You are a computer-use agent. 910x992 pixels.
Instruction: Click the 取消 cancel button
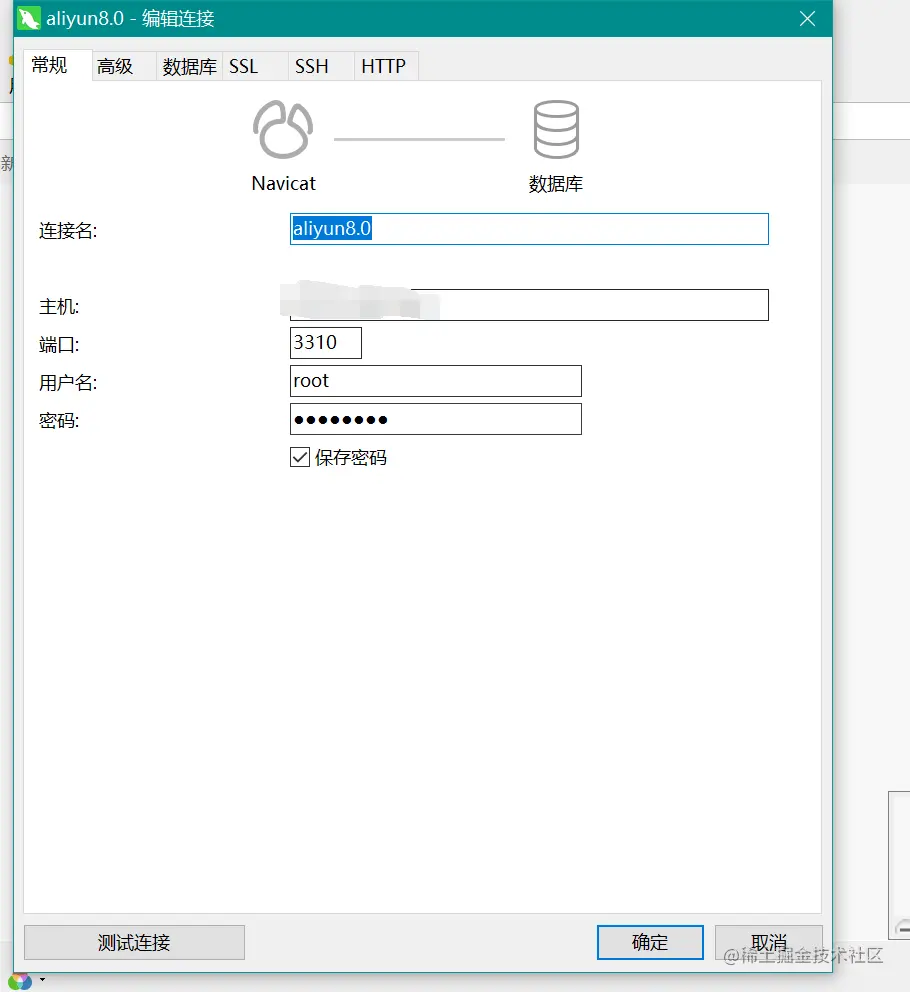769,943
